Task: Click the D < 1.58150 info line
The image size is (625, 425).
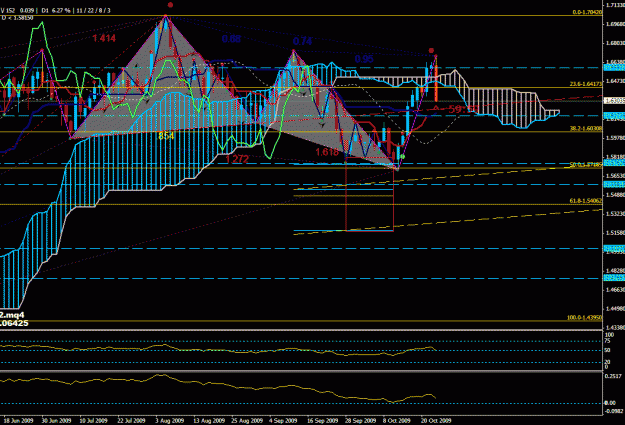Action: tap(17, 18)
